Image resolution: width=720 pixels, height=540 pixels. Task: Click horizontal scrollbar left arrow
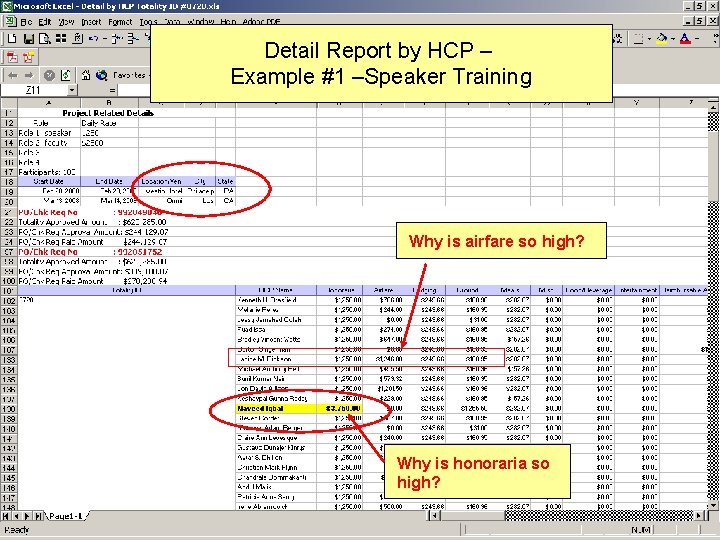pyautogui.click(x=434, y=515)
